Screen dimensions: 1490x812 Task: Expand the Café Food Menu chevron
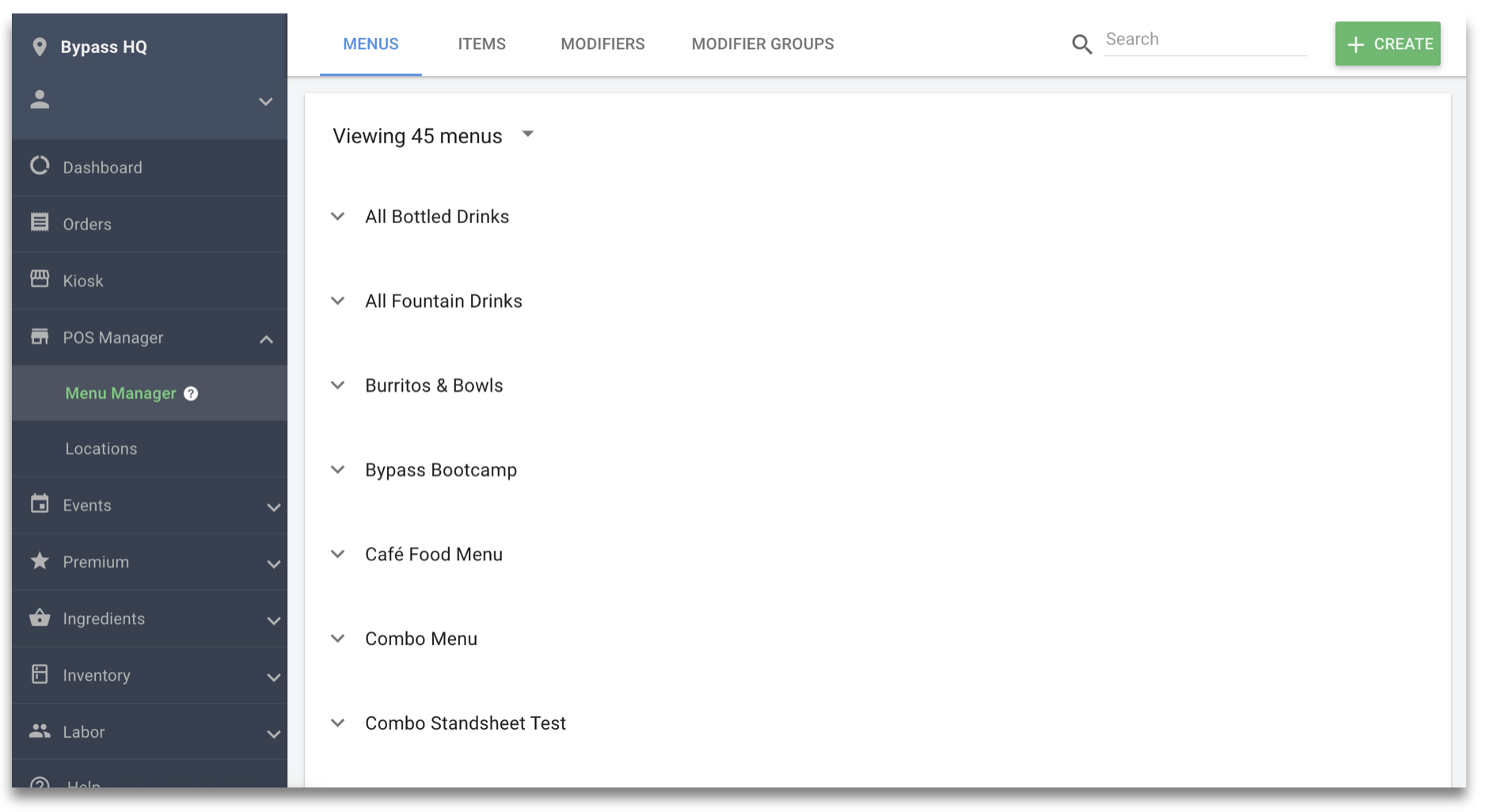(338, 554)
